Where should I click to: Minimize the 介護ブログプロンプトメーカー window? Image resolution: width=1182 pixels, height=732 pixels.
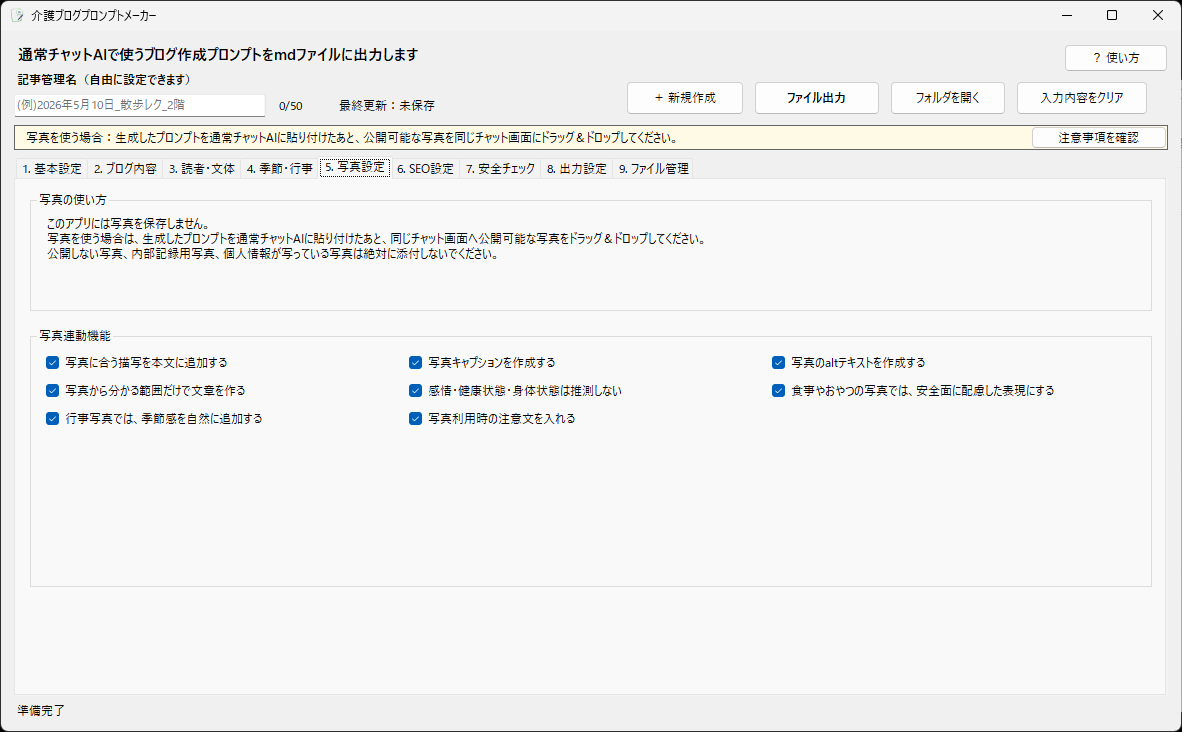[x=1067, y=15]
